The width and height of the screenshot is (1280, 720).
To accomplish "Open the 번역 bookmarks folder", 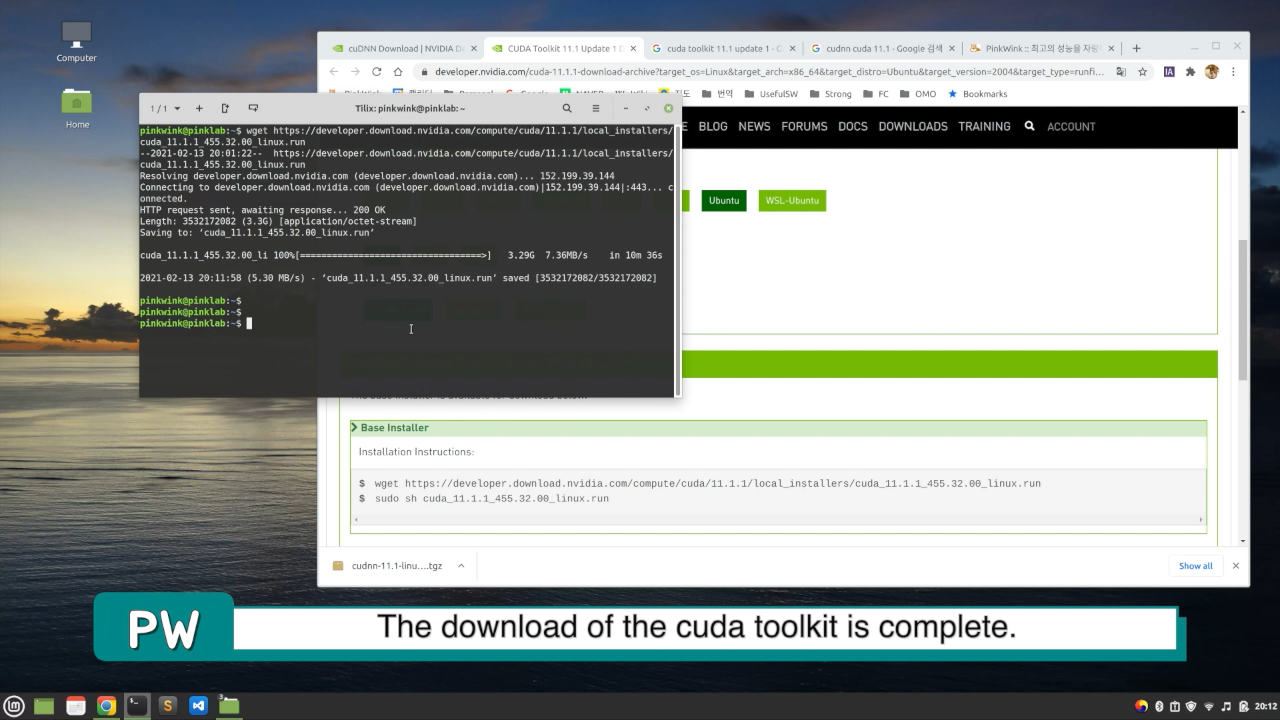I will (718, 94).
